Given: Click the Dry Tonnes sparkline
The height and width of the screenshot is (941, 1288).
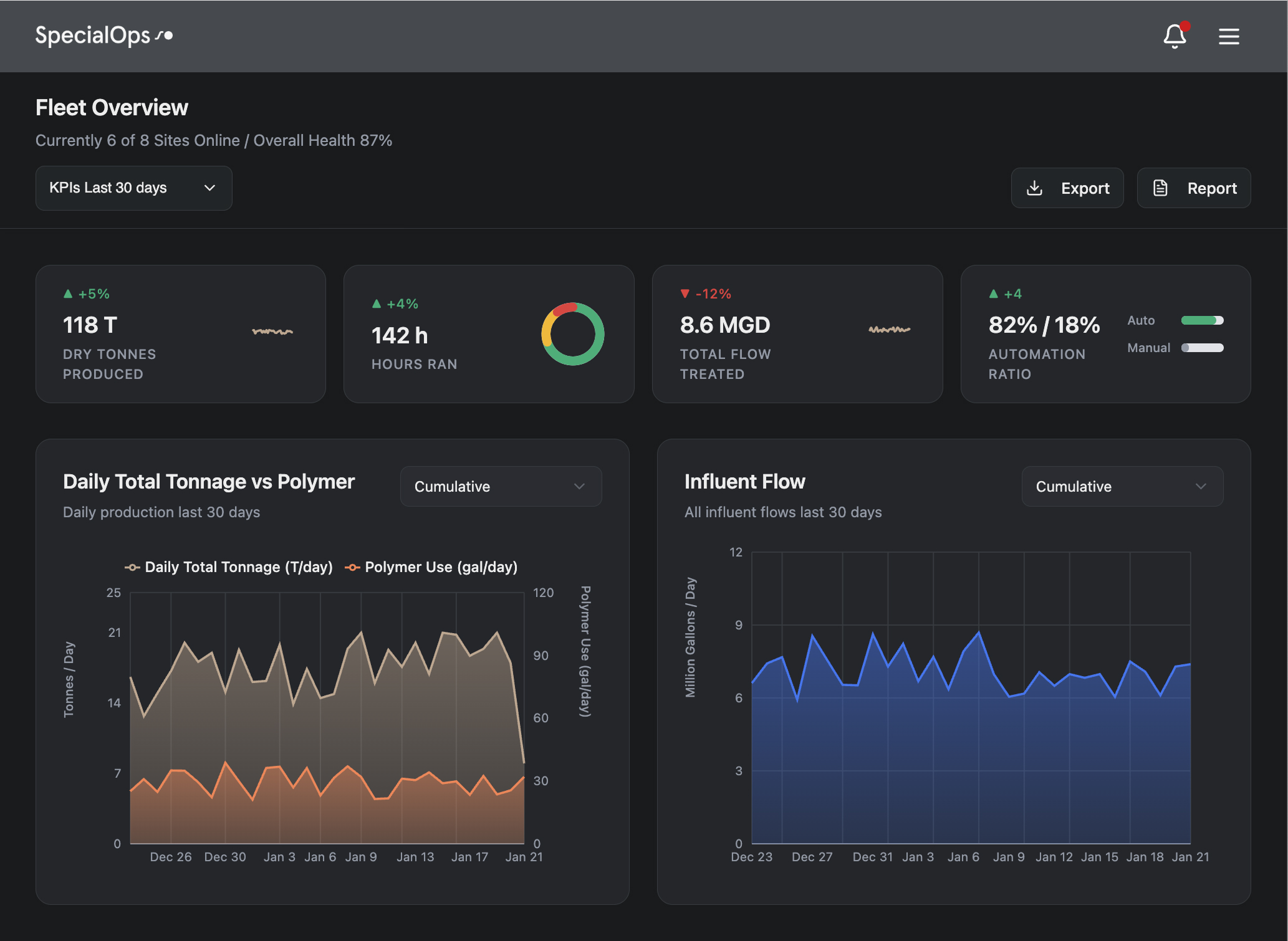Looking at the screenshot, I should coord(272,331).
